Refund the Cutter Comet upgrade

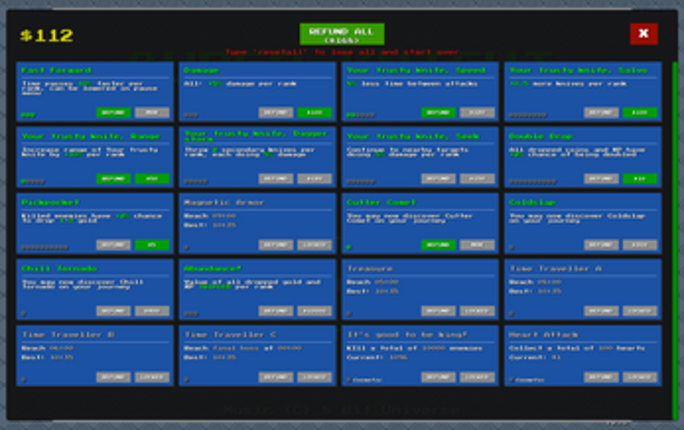[x=438, y=245]
